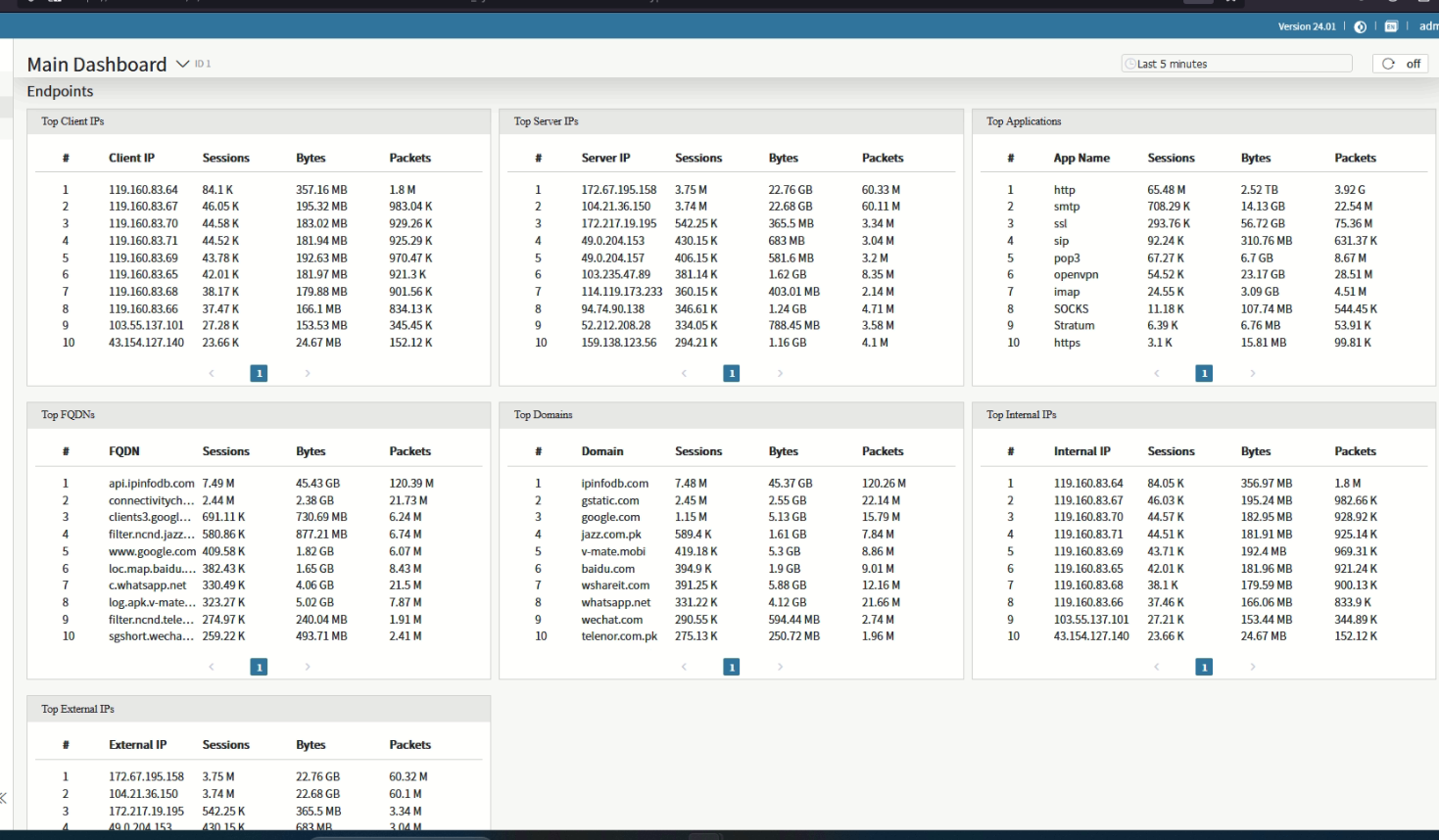Click previous page arrow in Top FQDNs
Screen dimensions: 1439x840
(212, 667)
